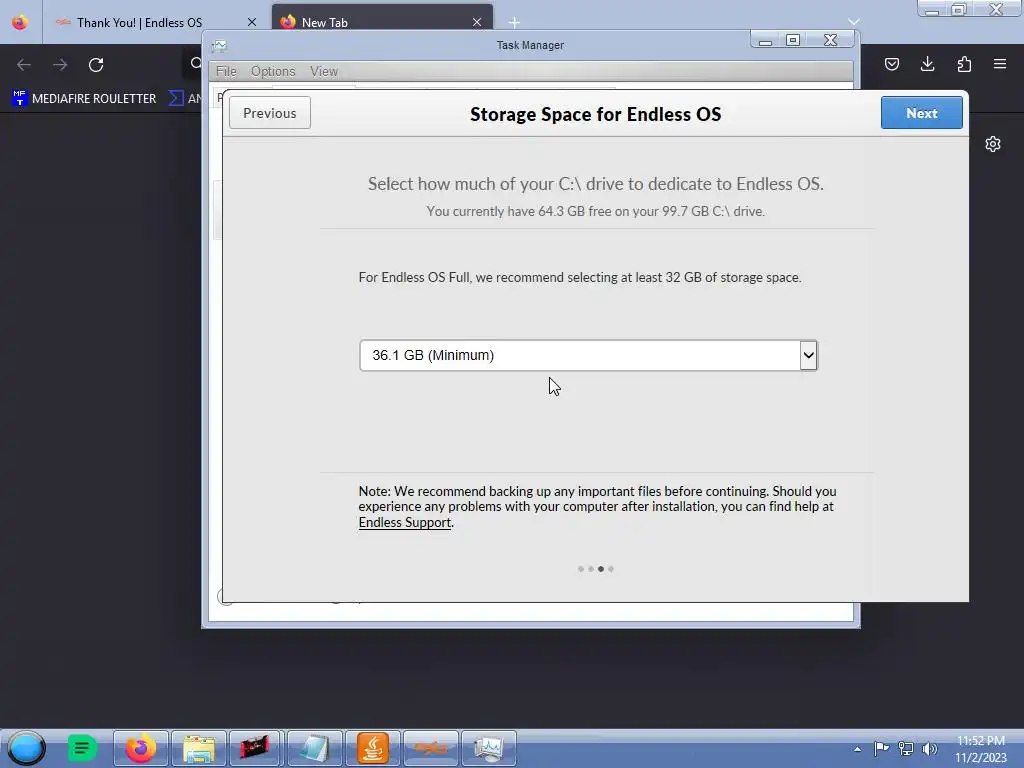The height and width of the screenshot is (768, 1024).
Task: Click the Action Center flag icon
Action: [x=881, y=748]
